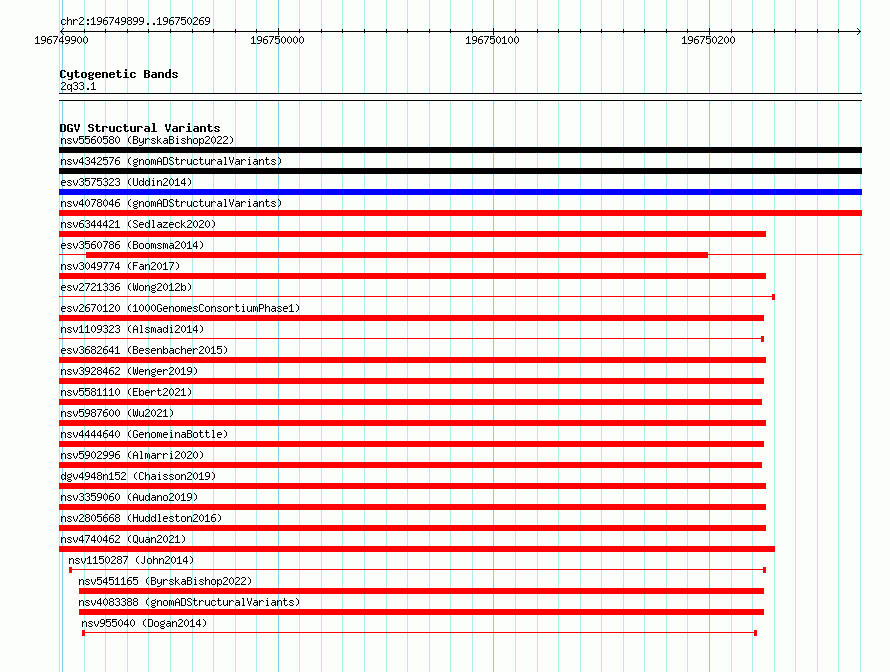Click red bar under esv3682641 Besenbacher2015
This screenshot has height=672, width=890.
[413, 360]
